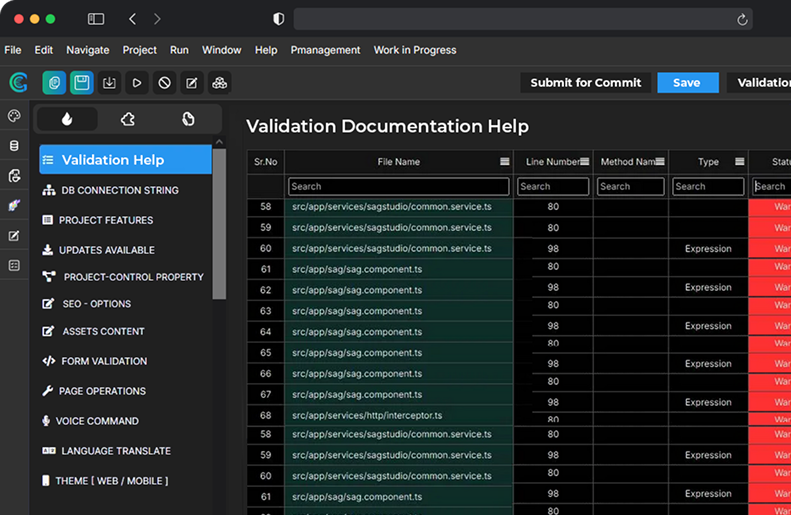Click the stop/cancel circle icon in toolbar
Screen dimensions: 791x515
pyautogui.click(x=164, y=83)
